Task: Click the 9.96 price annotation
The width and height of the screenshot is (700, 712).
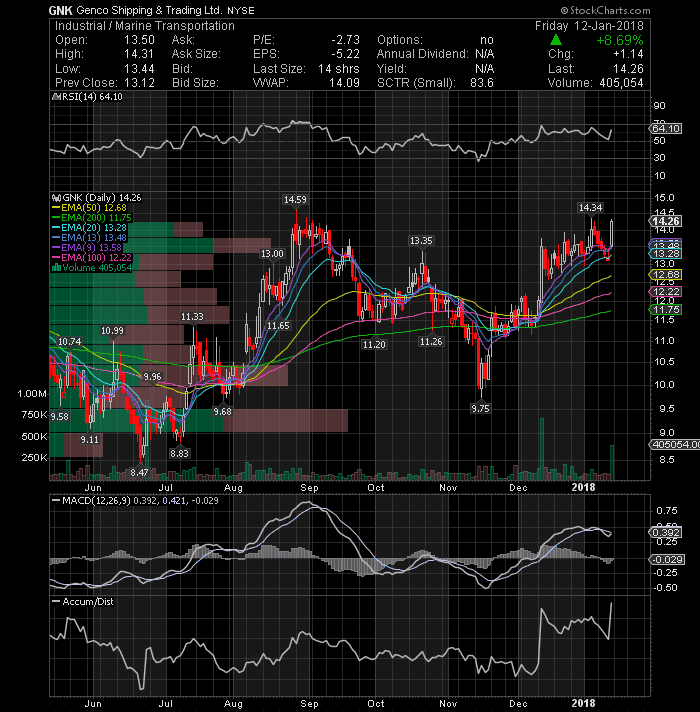Action: pos(152,376)
